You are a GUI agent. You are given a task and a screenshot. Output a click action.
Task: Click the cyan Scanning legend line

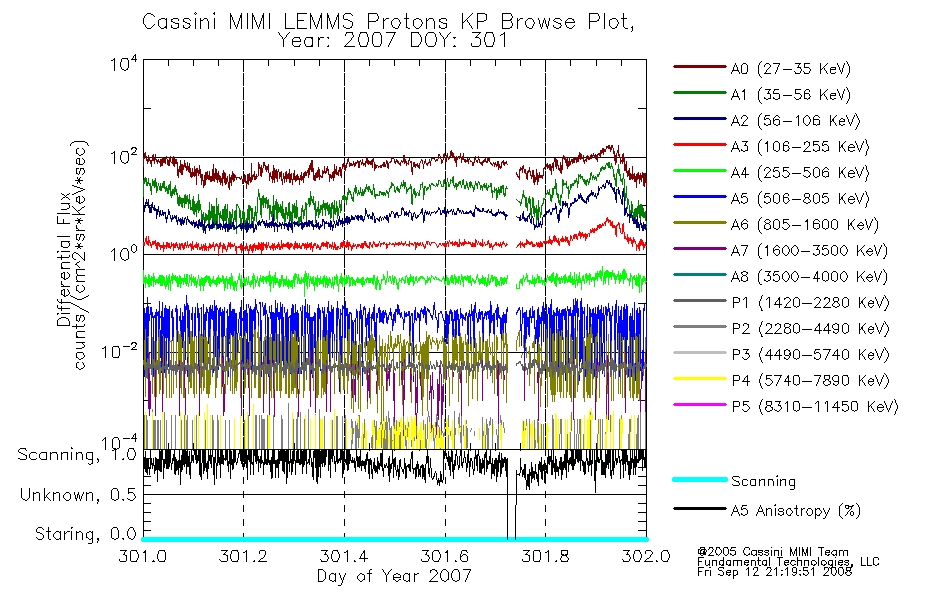click(x=699, y=479)
